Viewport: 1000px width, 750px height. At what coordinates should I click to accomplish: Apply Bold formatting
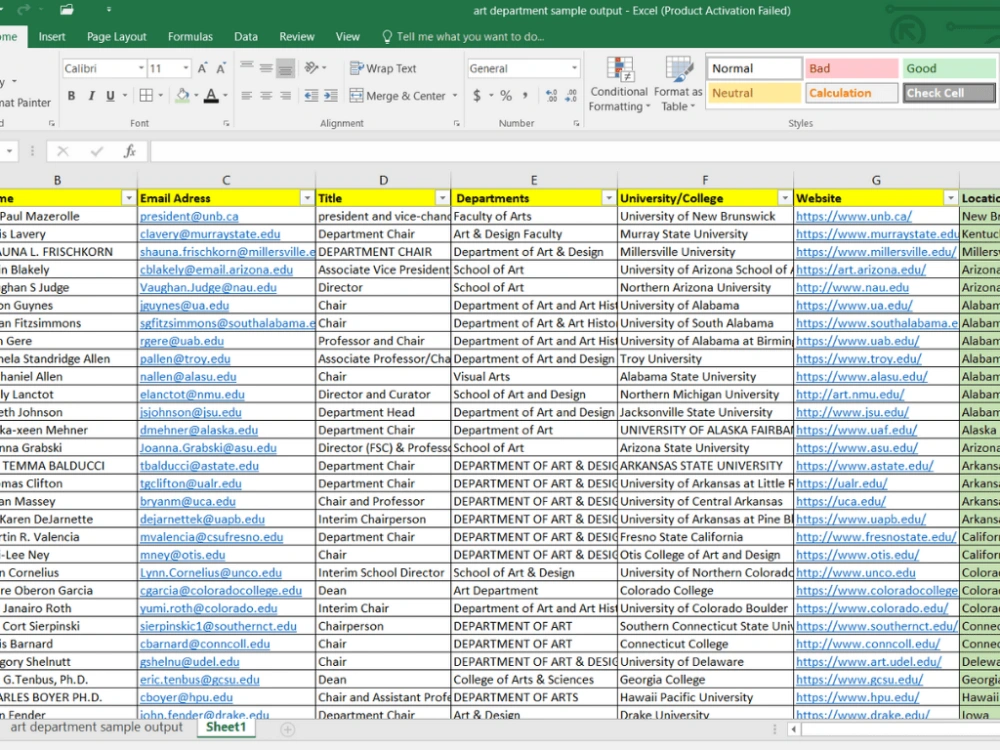(x=71, y=96)
